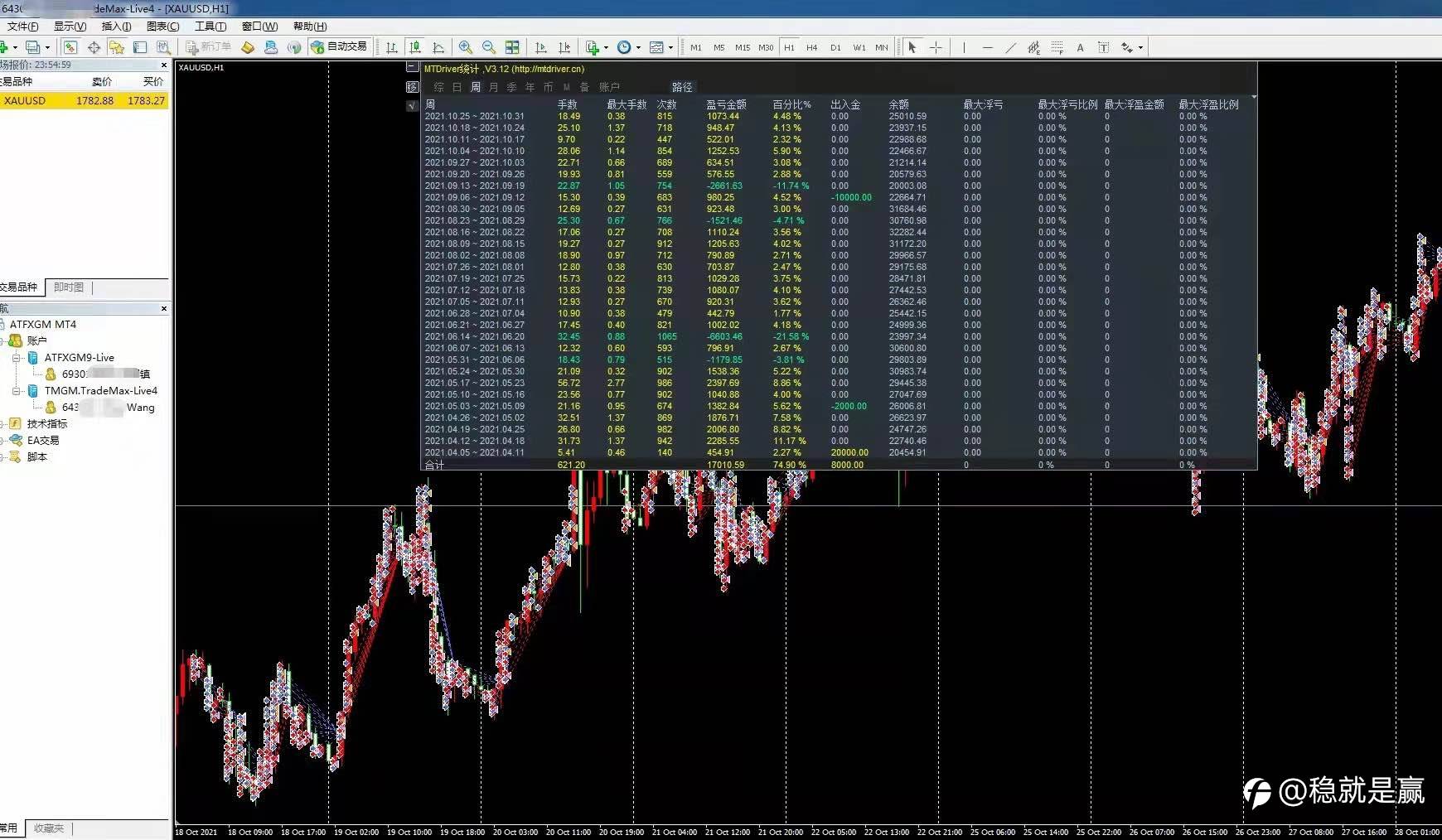Close the Navigator panel

click(x=163, y=308)
